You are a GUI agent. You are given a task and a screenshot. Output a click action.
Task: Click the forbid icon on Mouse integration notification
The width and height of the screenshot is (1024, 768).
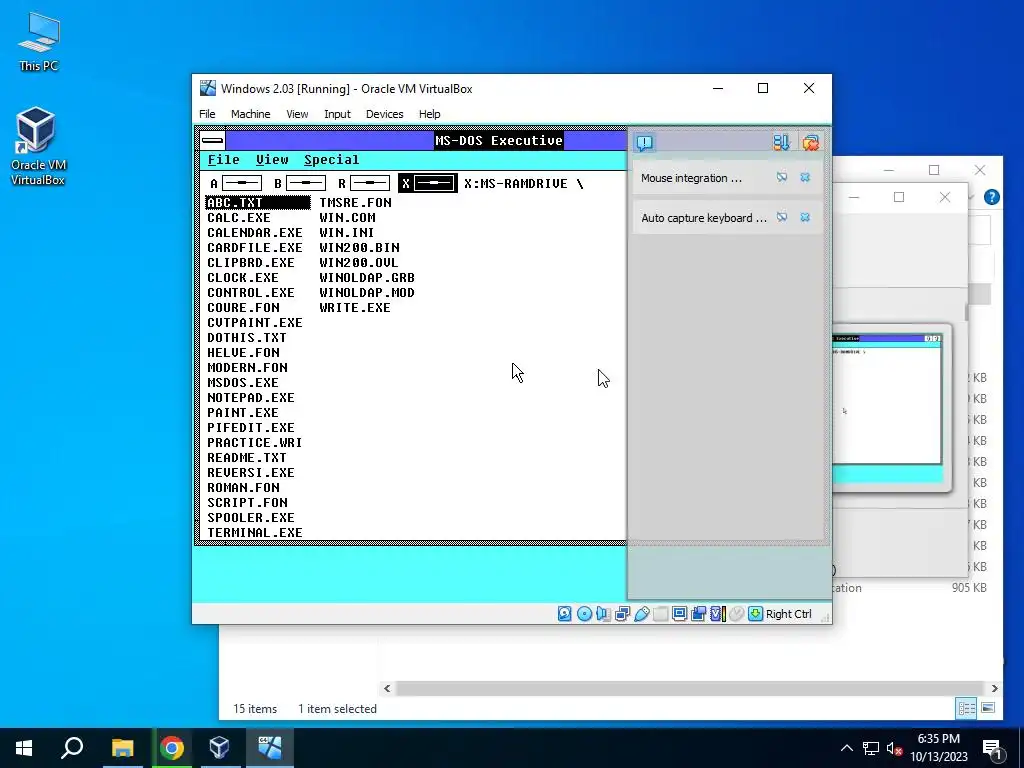point(782,178)
